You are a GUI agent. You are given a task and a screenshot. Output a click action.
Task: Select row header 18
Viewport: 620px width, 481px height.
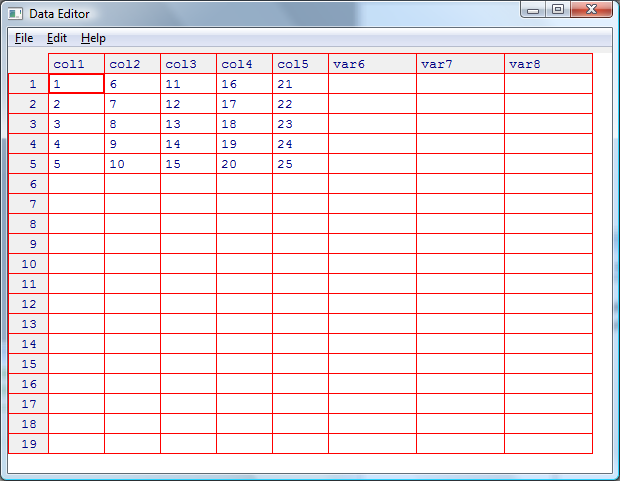28,424
